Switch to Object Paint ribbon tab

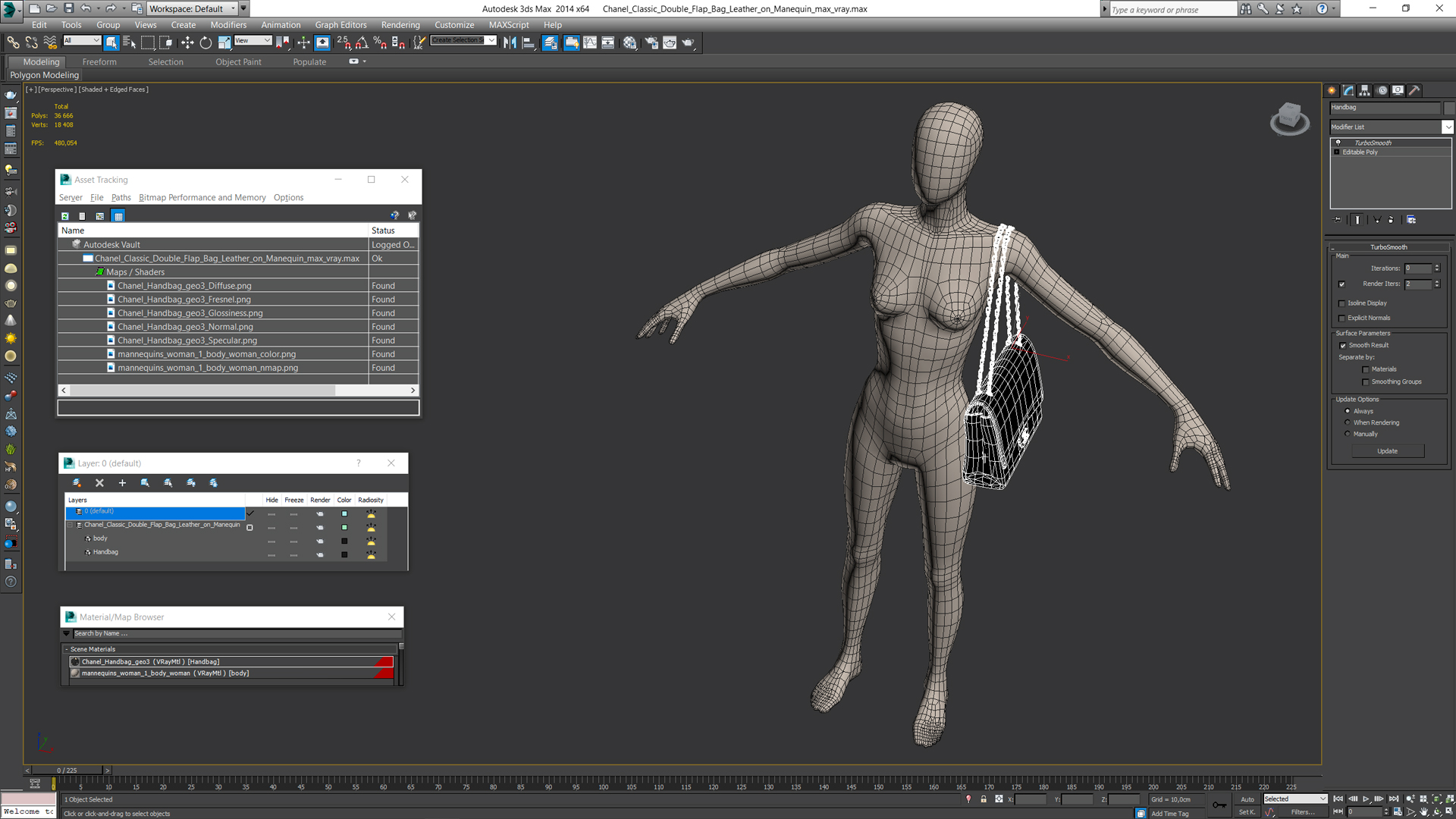(x=238, y=62)
